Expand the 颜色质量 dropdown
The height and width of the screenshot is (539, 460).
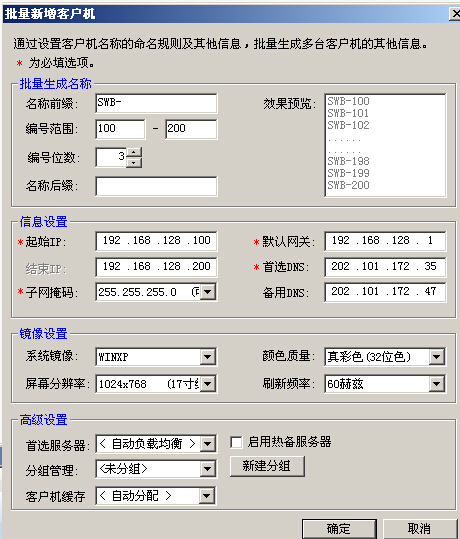coord(437,357)
